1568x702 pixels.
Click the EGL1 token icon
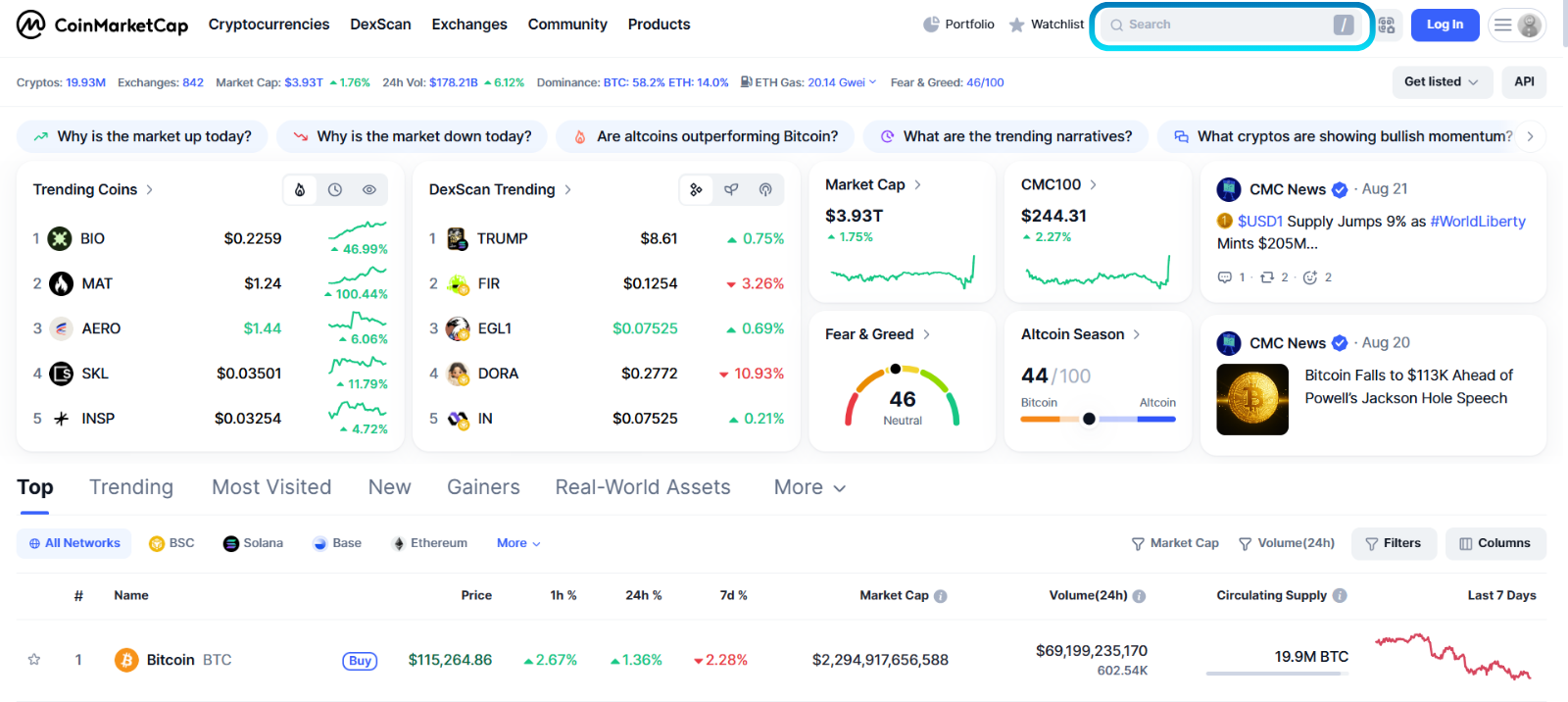(x=458, y=328)
